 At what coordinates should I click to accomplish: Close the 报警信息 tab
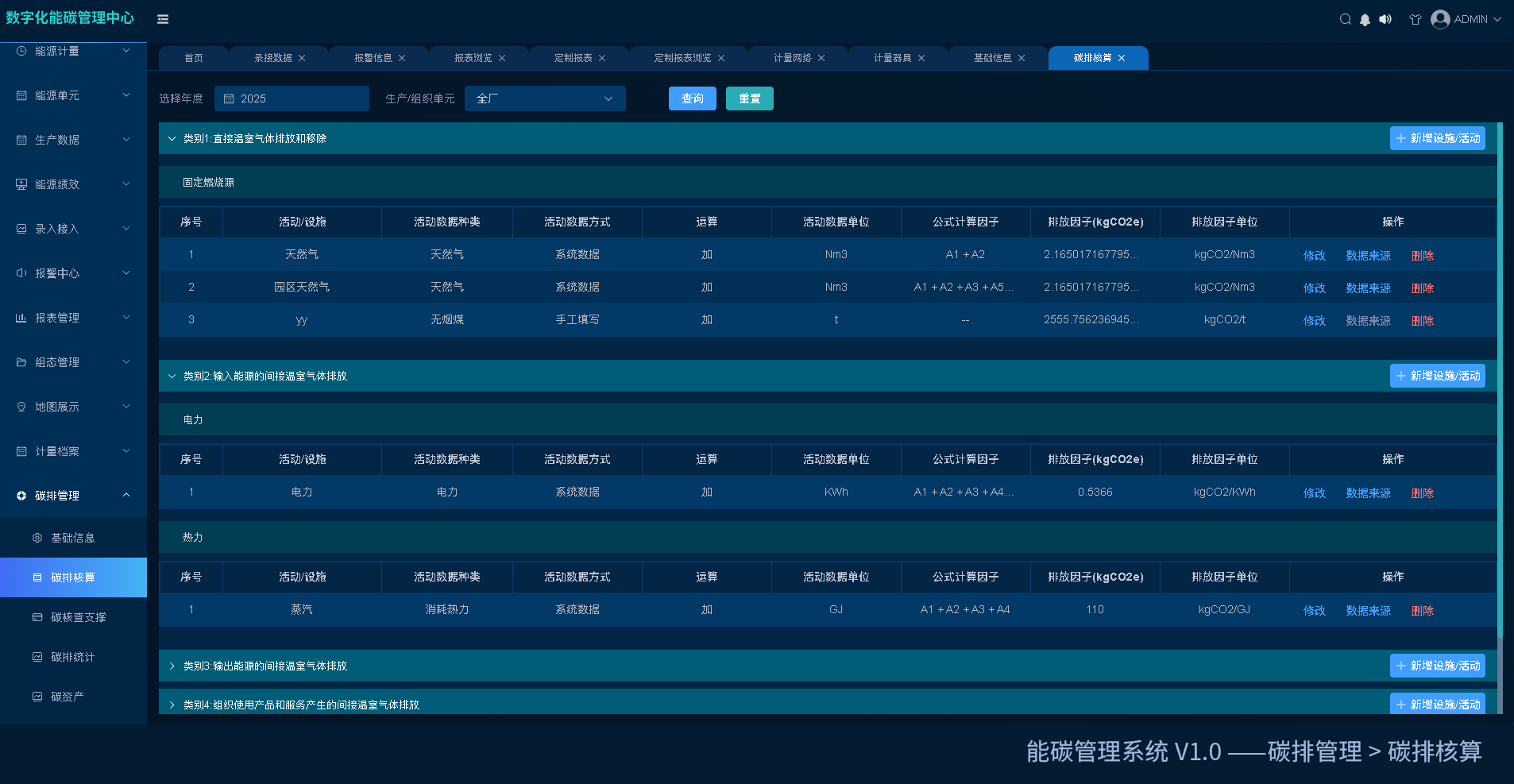[402, 58]
